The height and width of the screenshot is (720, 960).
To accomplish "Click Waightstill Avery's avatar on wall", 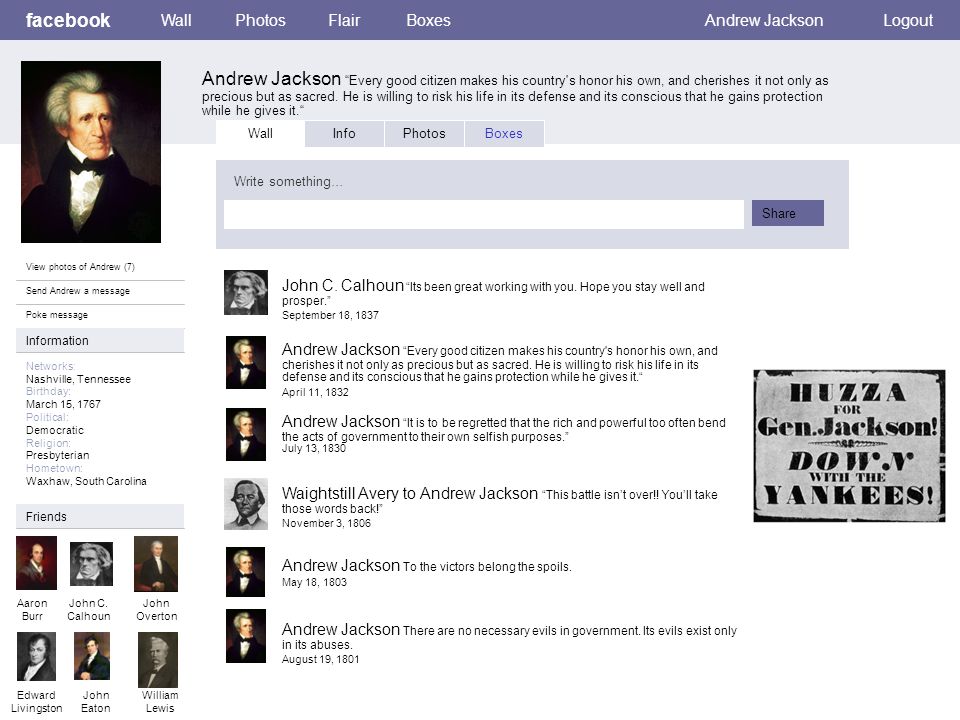I will pyautogui.click(x=246, y=504).
